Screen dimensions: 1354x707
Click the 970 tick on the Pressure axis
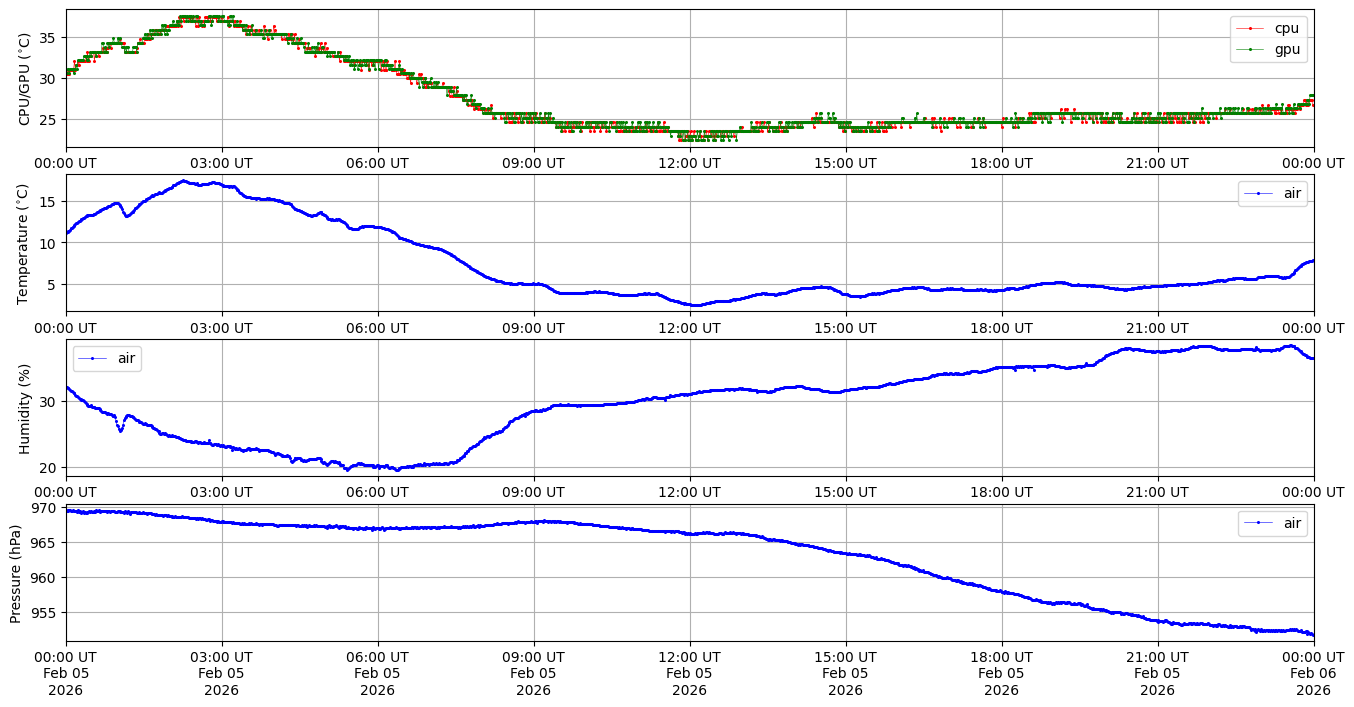pos(46,508)
